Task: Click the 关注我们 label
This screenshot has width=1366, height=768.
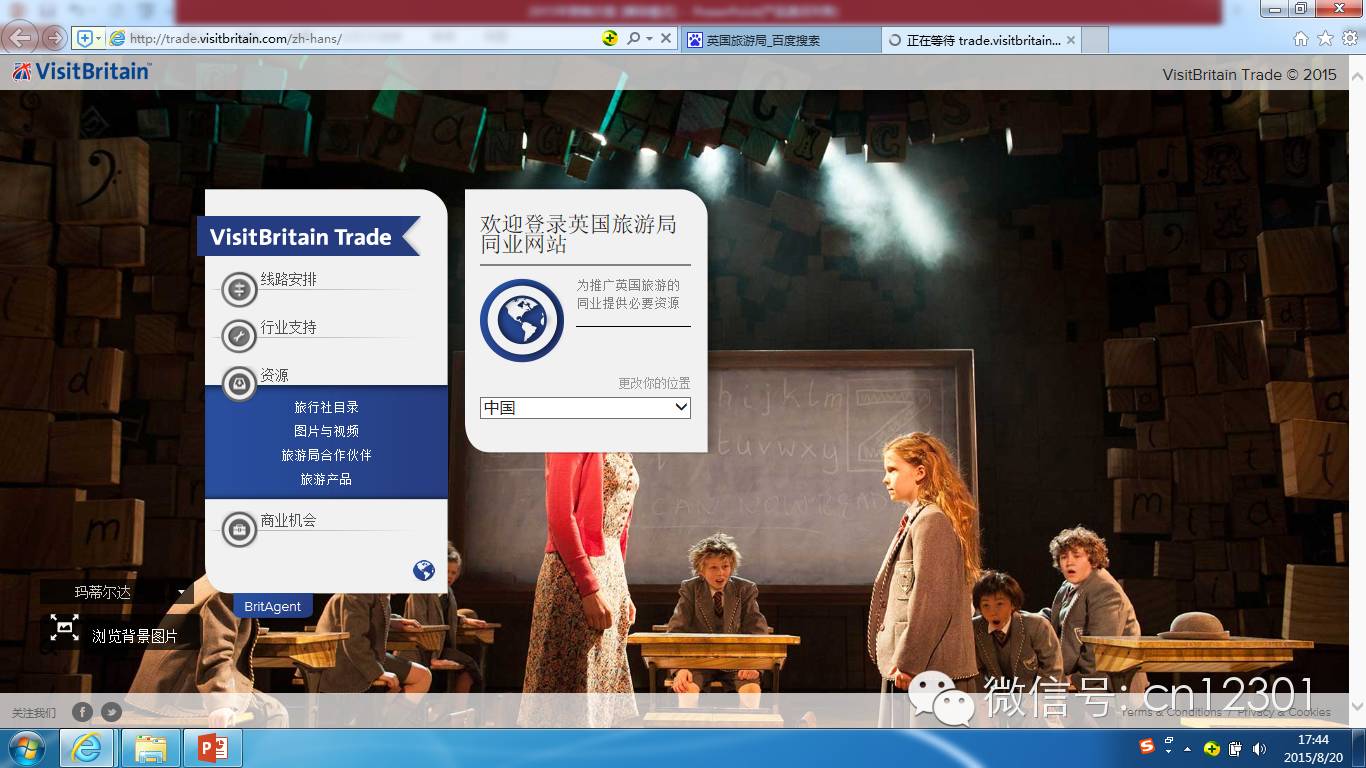Action: tap(34, 713)
